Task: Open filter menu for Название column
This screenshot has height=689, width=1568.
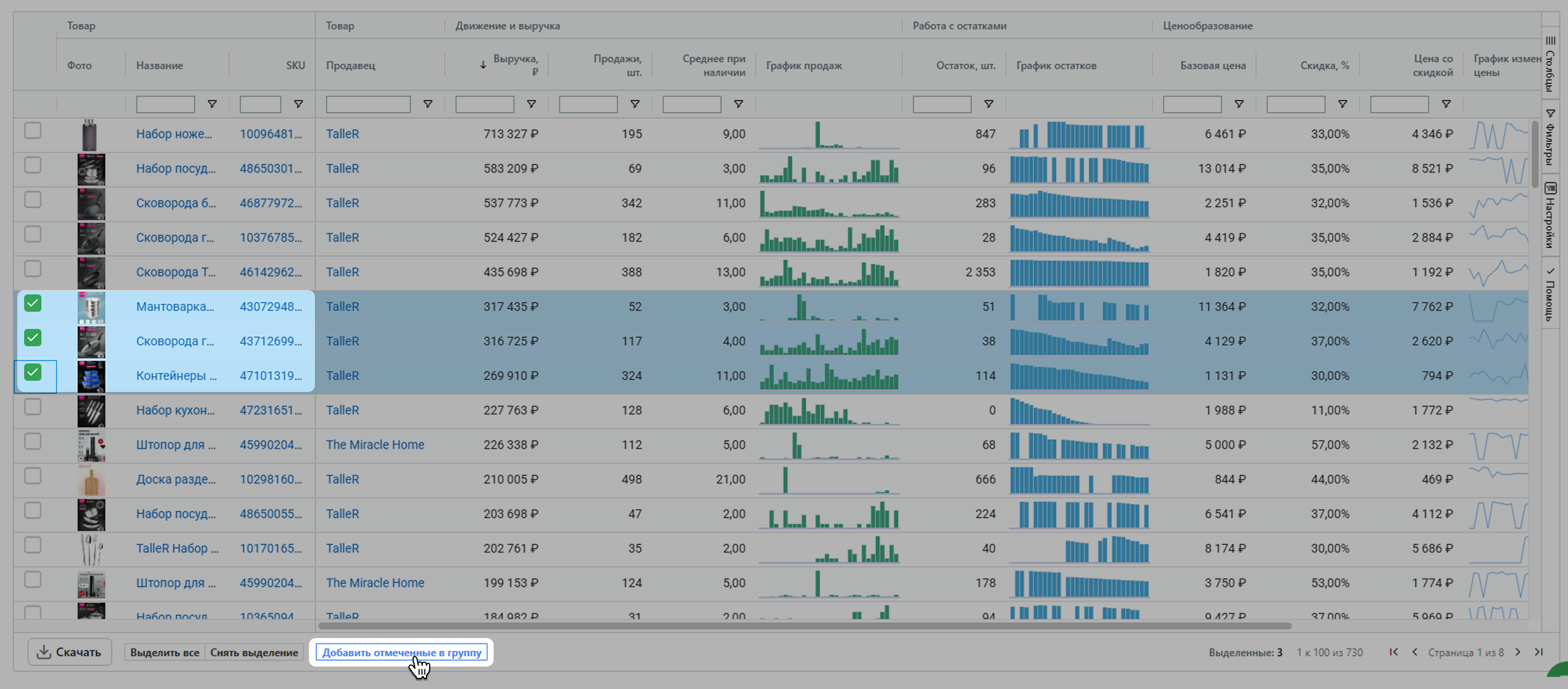Action: [212, 104]
